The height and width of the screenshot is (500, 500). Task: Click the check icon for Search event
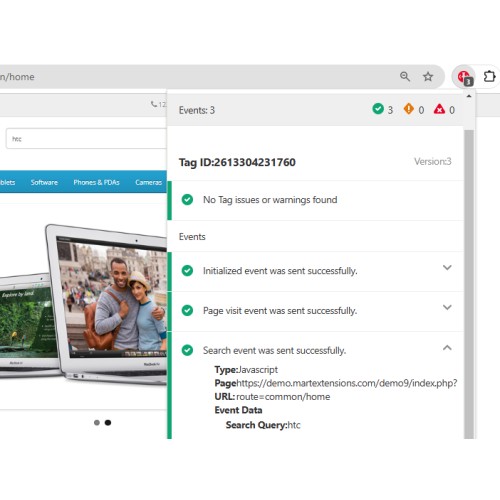tap(187, 350)
